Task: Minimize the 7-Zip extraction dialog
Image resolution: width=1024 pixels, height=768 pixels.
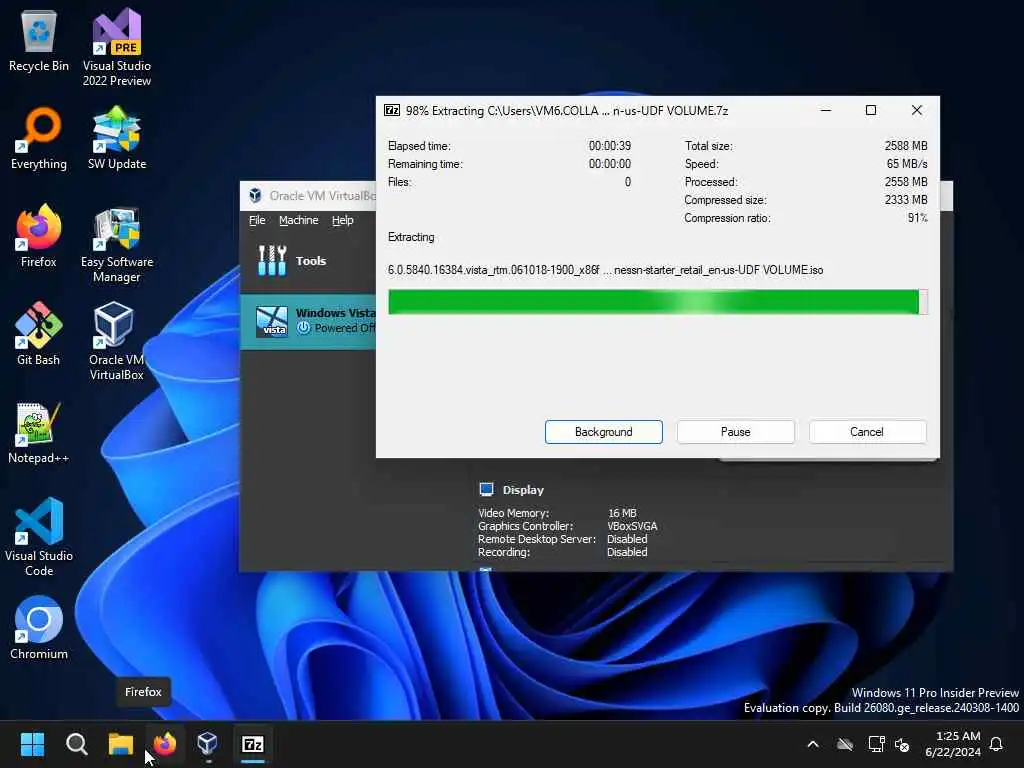Action: pos(825,110)
